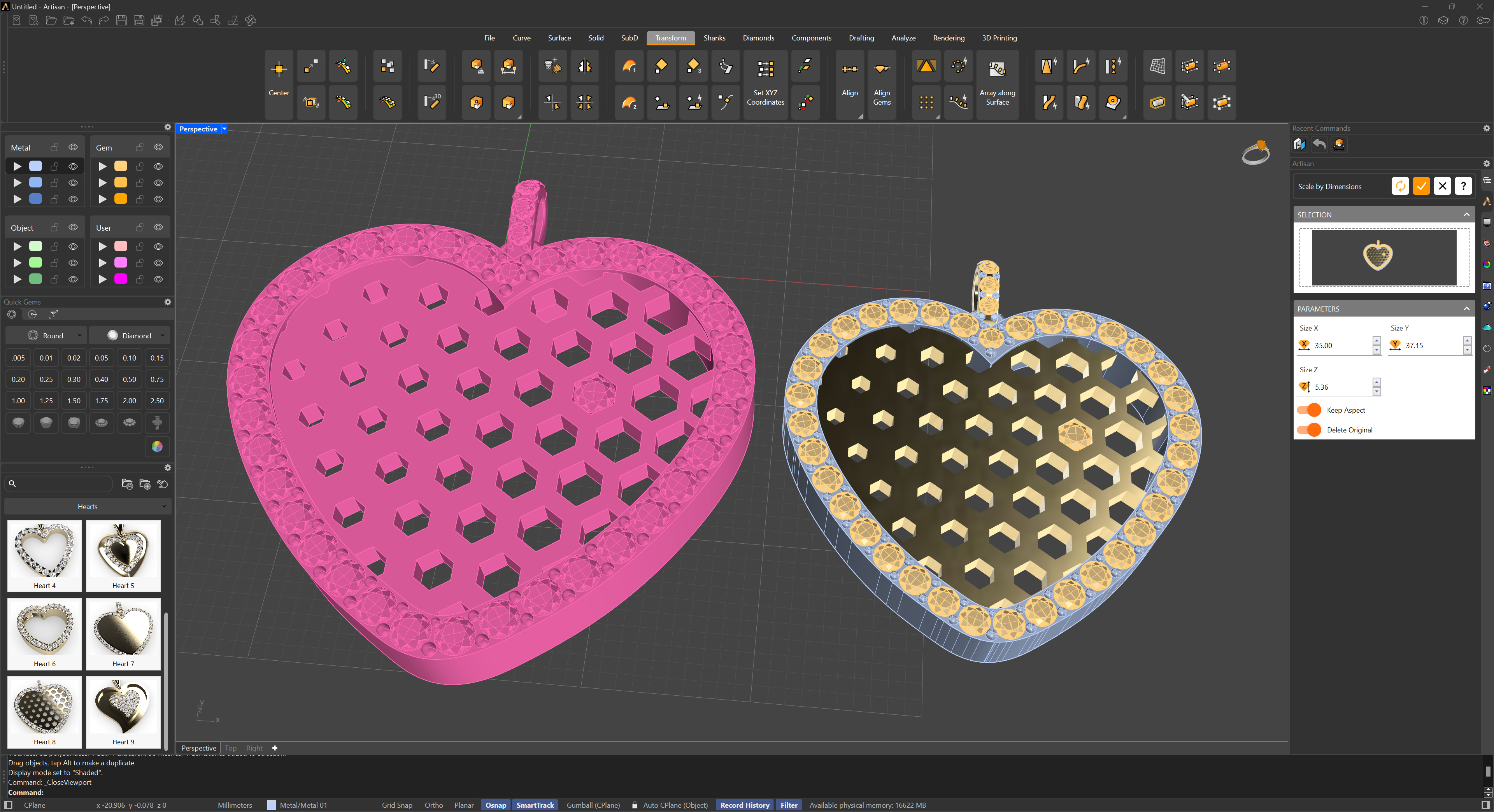The height and width of the screenshot is (812, 1494).
Task: Open the Diamond gem material dropdown
Action: tap(130, 336)
